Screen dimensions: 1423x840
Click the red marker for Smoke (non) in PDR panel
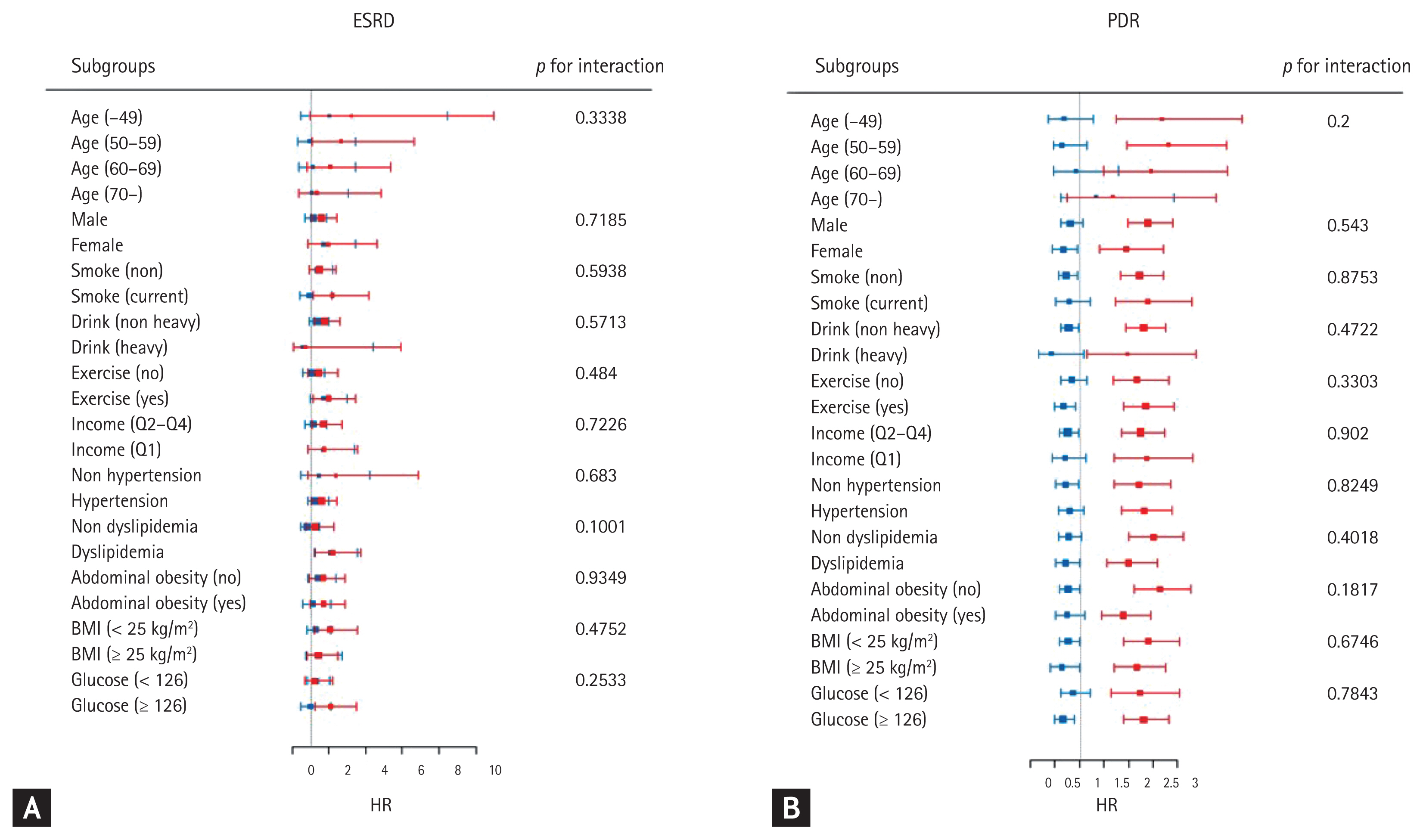pos(1139,276)
